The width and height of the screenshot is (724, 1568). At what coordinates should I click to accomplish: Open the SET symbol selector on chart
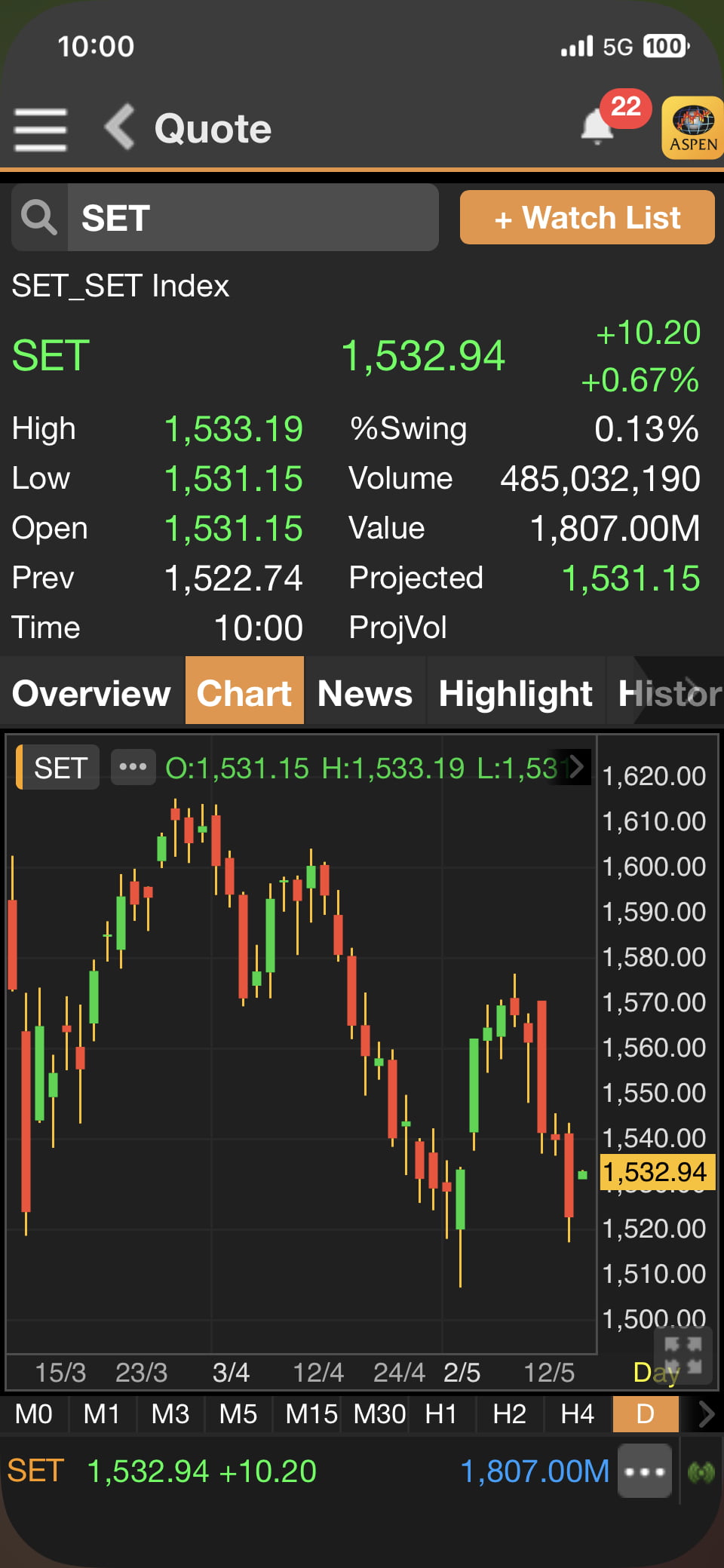click(60, 768)
